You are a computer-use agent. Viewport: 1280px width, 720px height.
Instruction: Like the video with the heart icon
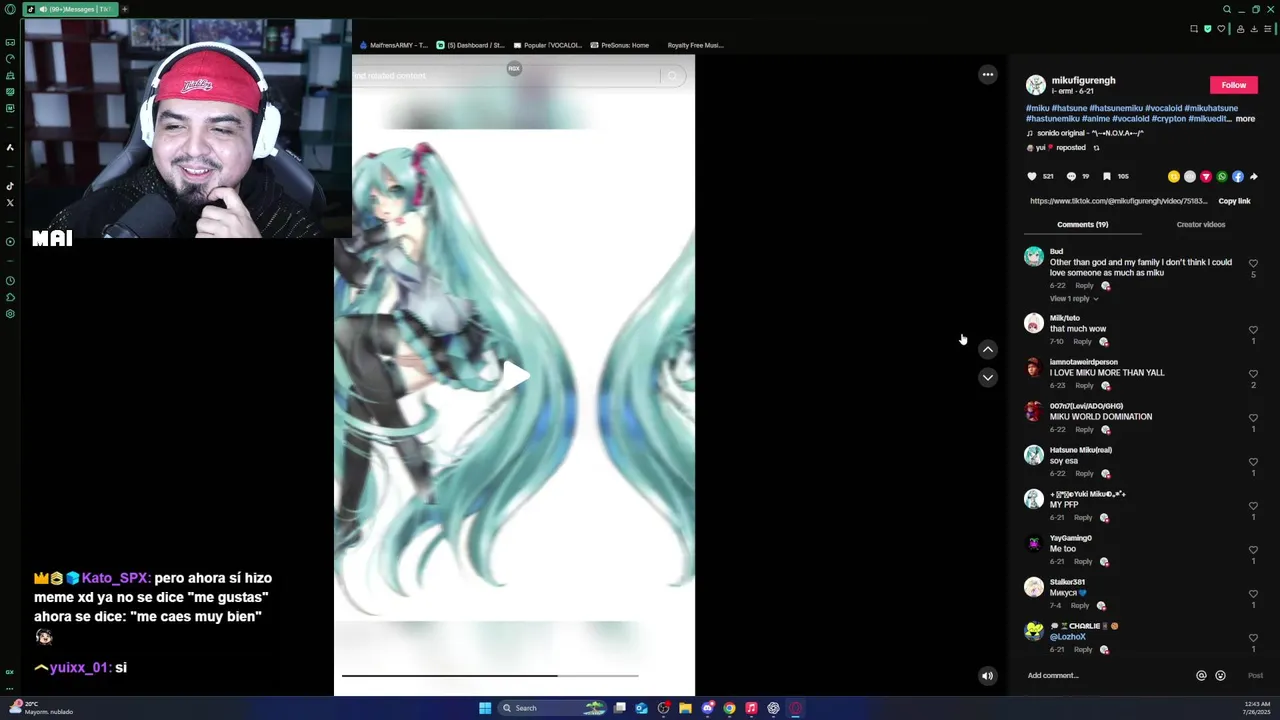[x=1032, y=176]
